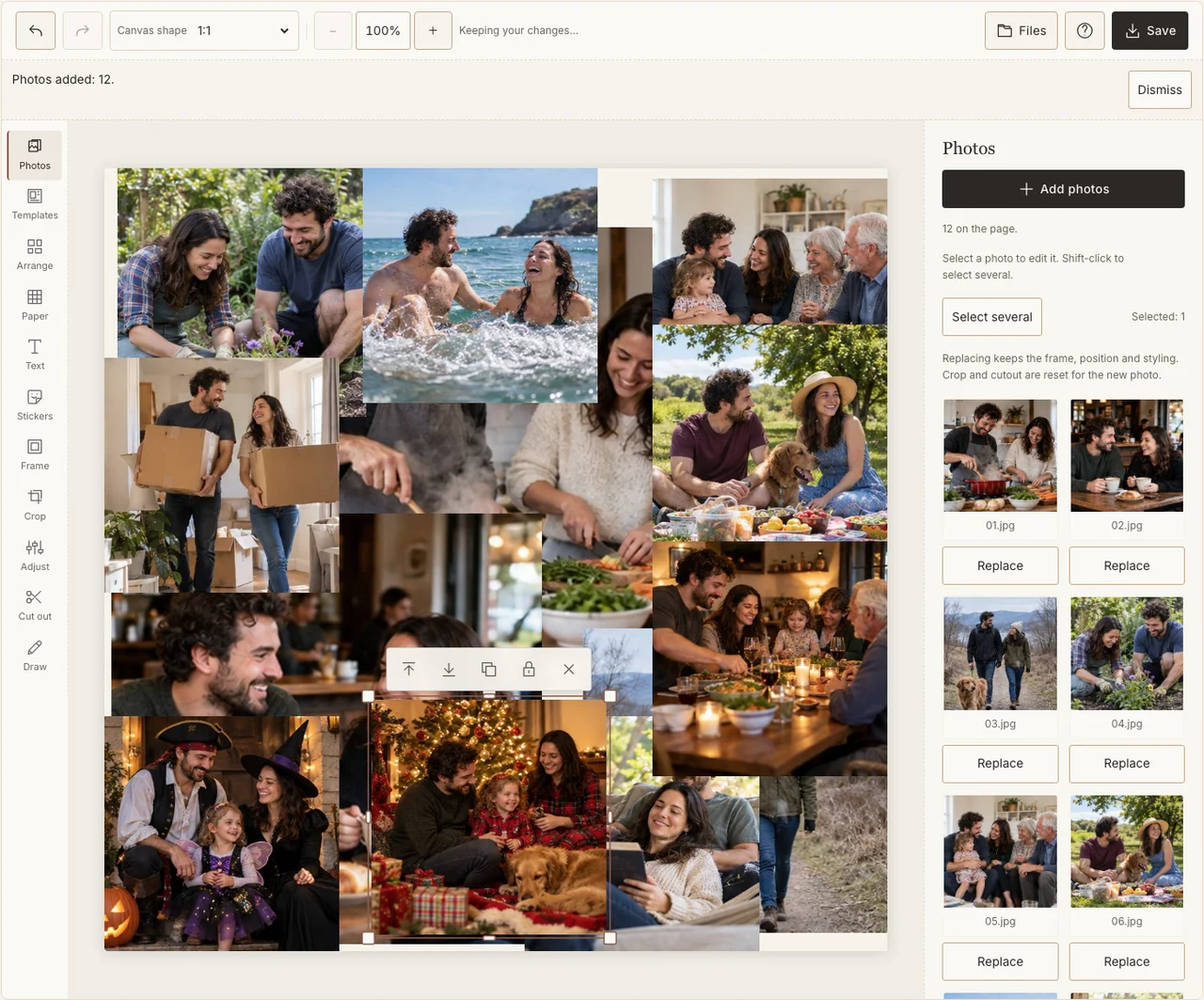The image size is (1204, 1000).
Task: Zoom out with the minus button
Action: [333, 31]
